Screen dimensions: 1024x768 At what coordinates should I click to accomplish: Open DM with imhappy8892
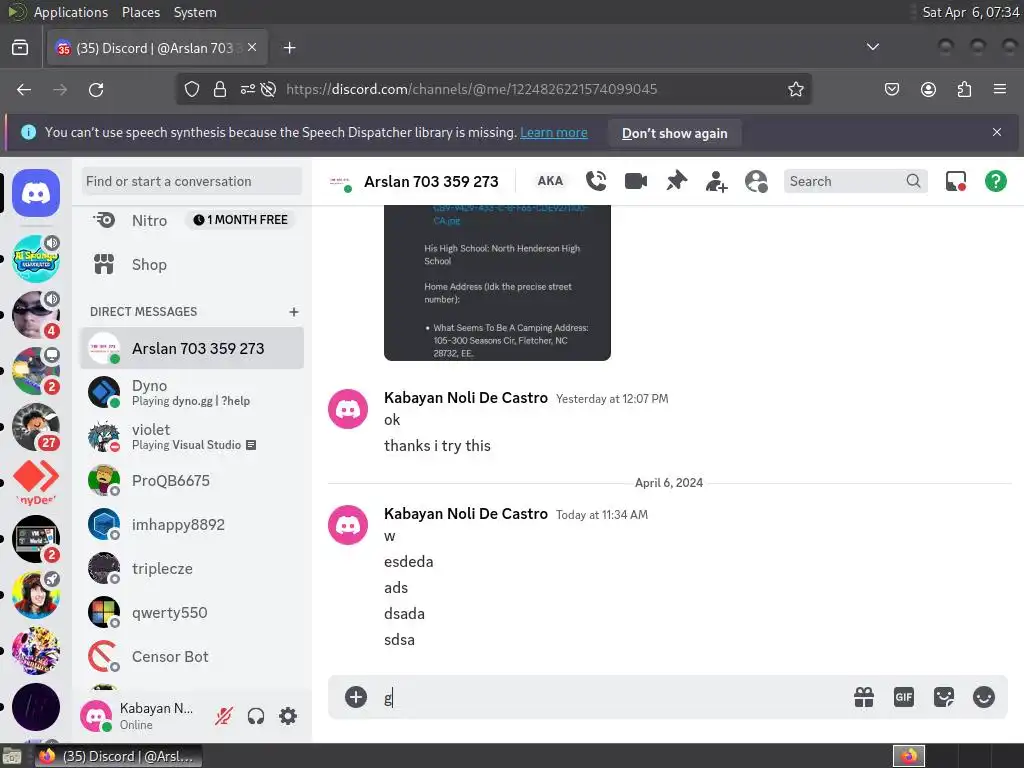coord(192,524)
